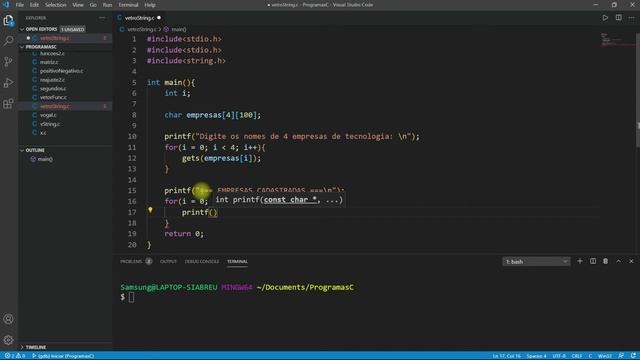Open the File menu
The width and height of the screenshot is (640, 360).
coord(20,5)
